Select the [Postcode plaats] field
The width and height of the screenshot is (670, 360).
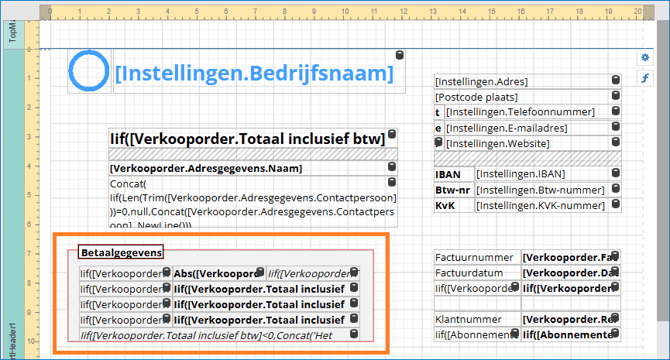pos(527,97)
